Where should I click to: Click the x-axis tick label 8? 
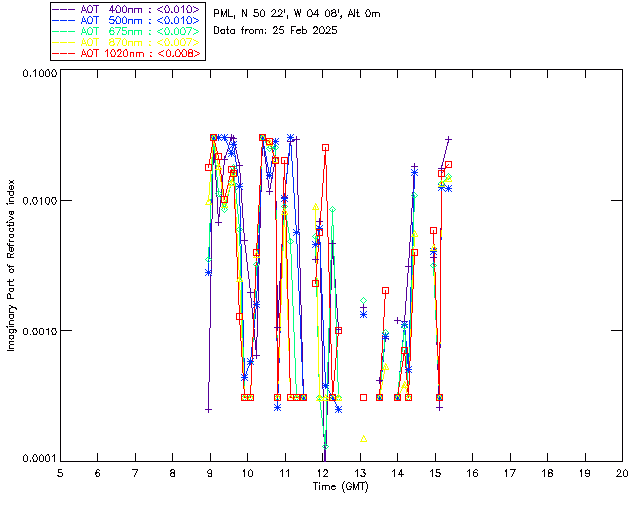tap(173, 473)
